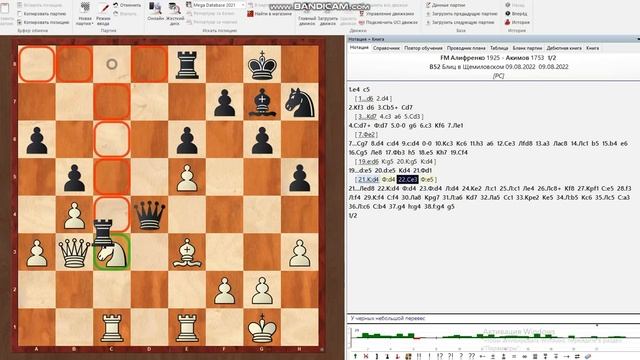Viewport: 640px width, 360px height.
Task: Select variation move 19.e:d6 in notation
Action: click(x=368, y=162)
